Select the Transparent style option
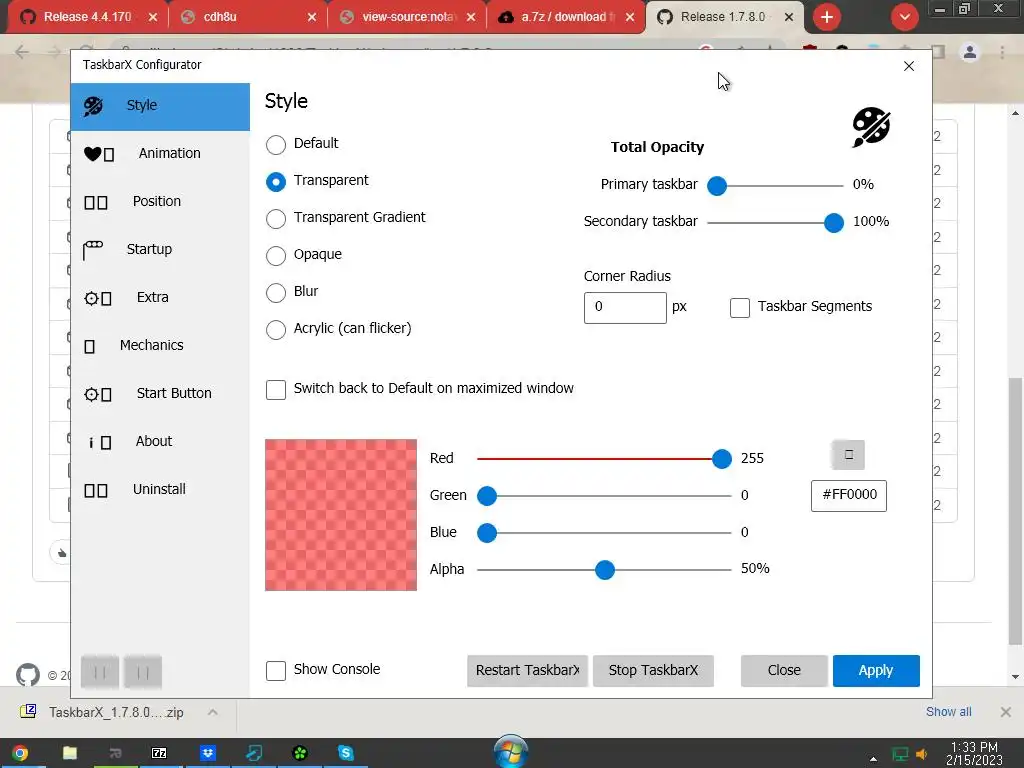 [x=276, y=182]
